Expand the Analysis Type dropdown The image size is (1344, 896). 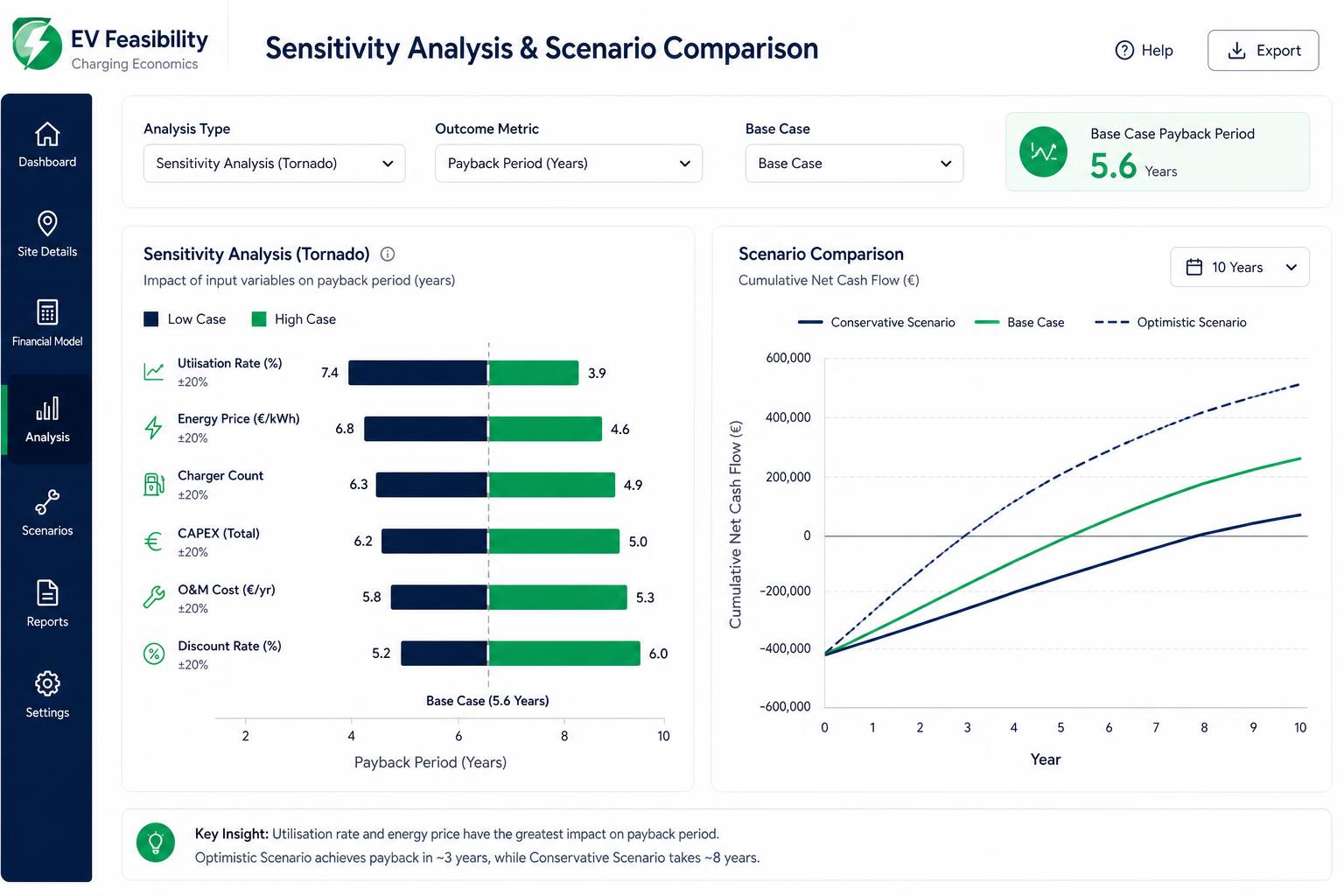(x=274, y=164)
